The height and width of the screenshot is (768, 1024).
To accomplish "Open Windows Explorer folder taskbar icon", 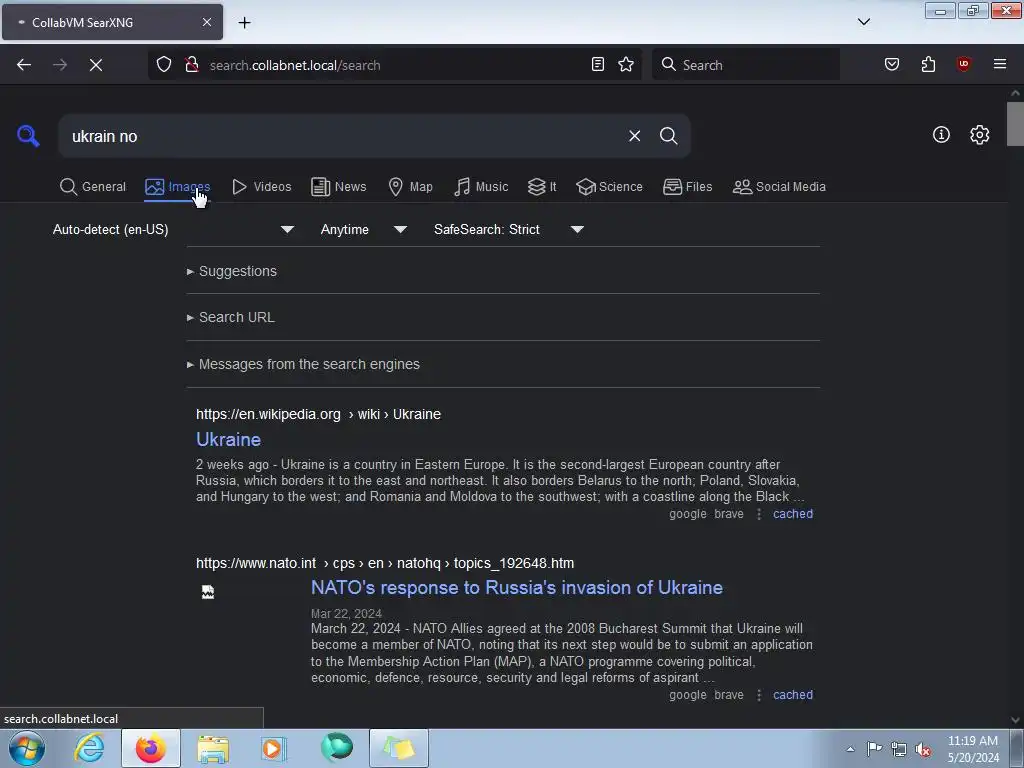I will pyautogui.click(x=213, y=748).
